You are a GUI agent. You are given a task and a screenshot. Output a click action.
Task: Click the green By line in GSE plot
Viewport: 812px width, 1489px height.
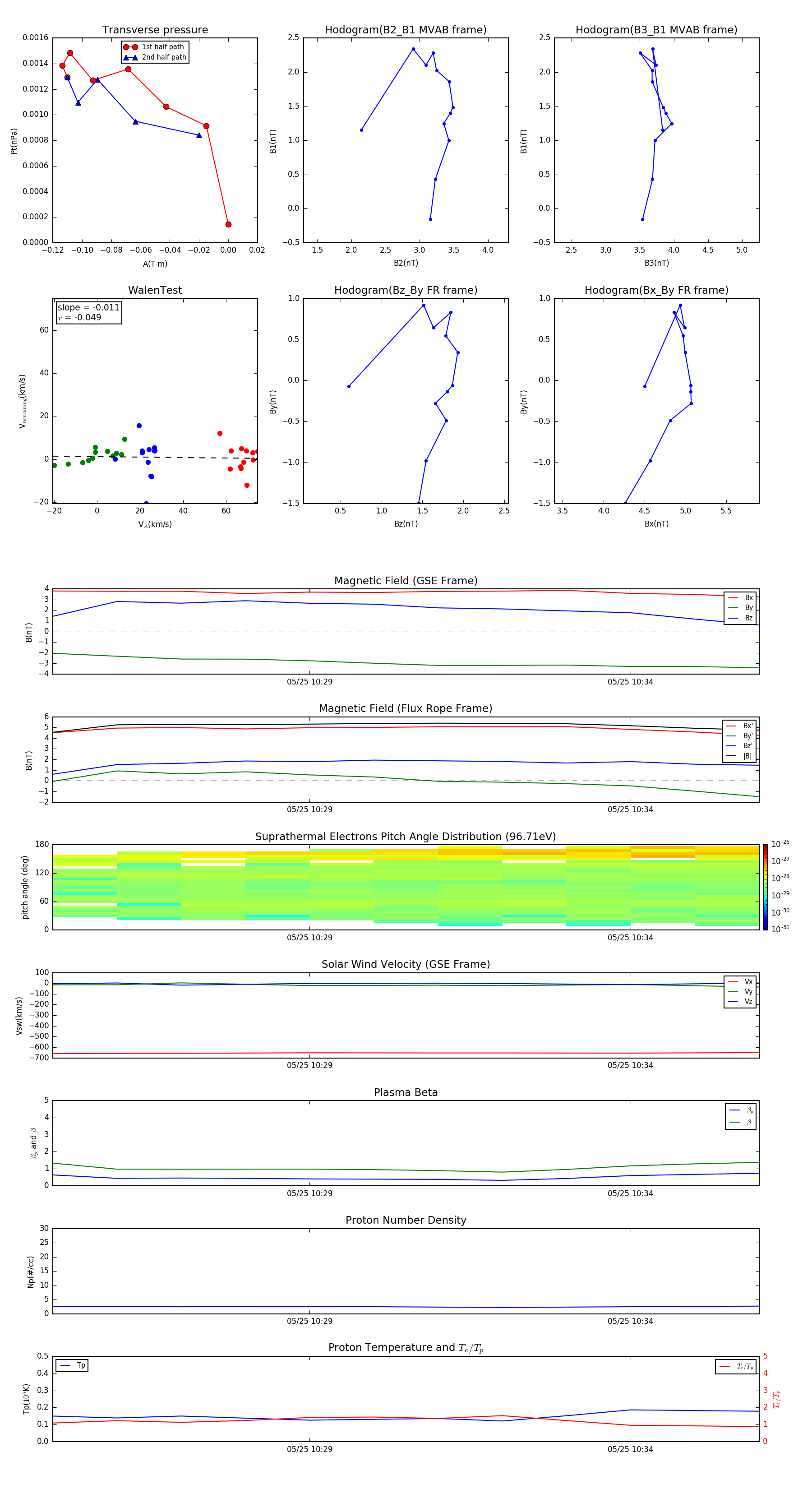point(406,664)
